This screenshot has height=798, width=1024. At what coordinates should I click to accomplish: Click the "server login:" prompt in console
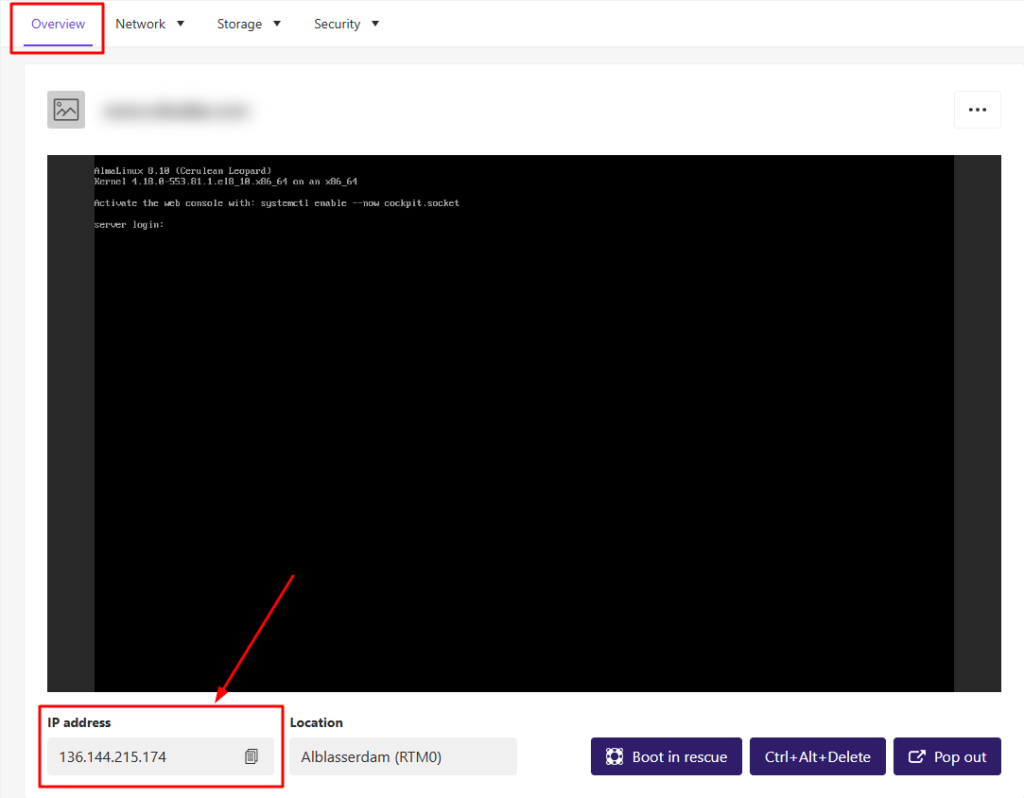click(128, 225)
